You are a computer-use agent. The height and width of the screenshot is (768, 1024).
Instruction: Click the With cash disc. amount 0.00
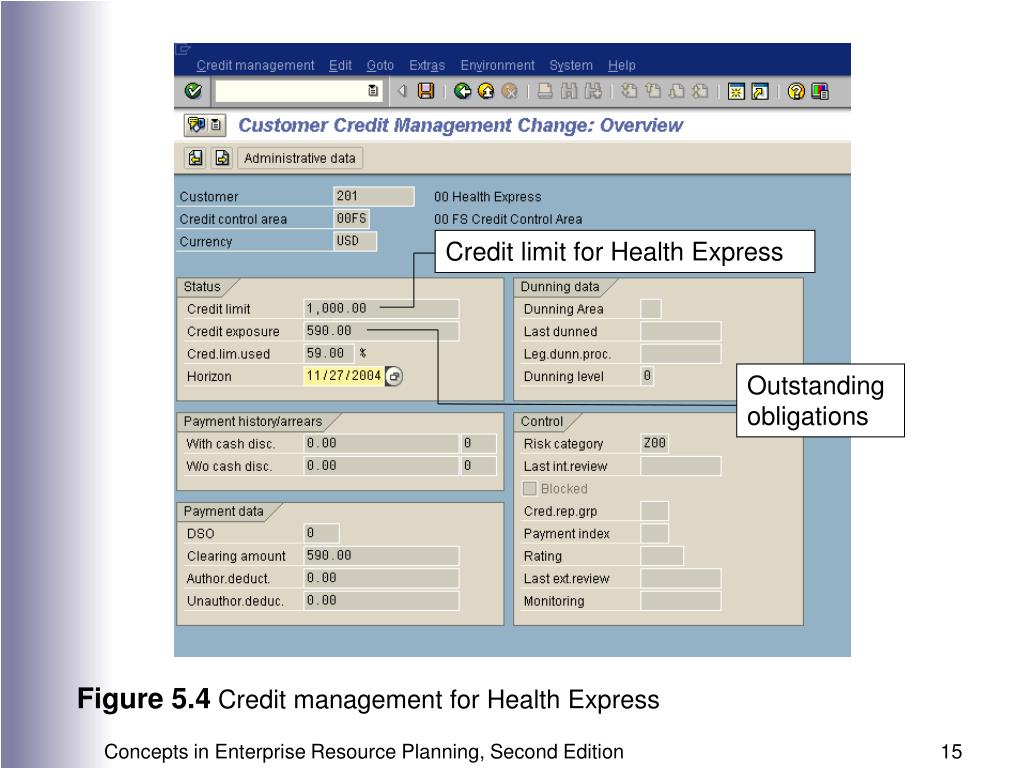click(x=381, y=443)
